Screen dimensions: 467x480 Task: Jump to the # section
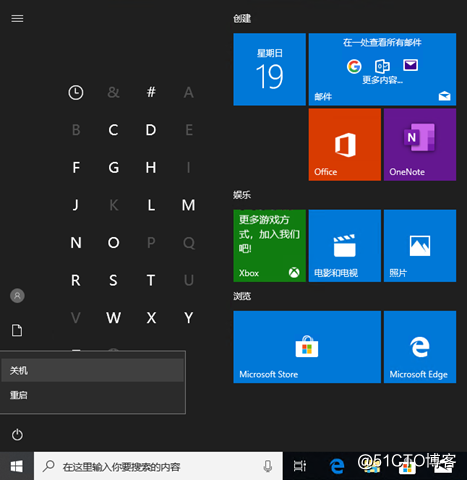pyautogui.click(x=151, y=92)
